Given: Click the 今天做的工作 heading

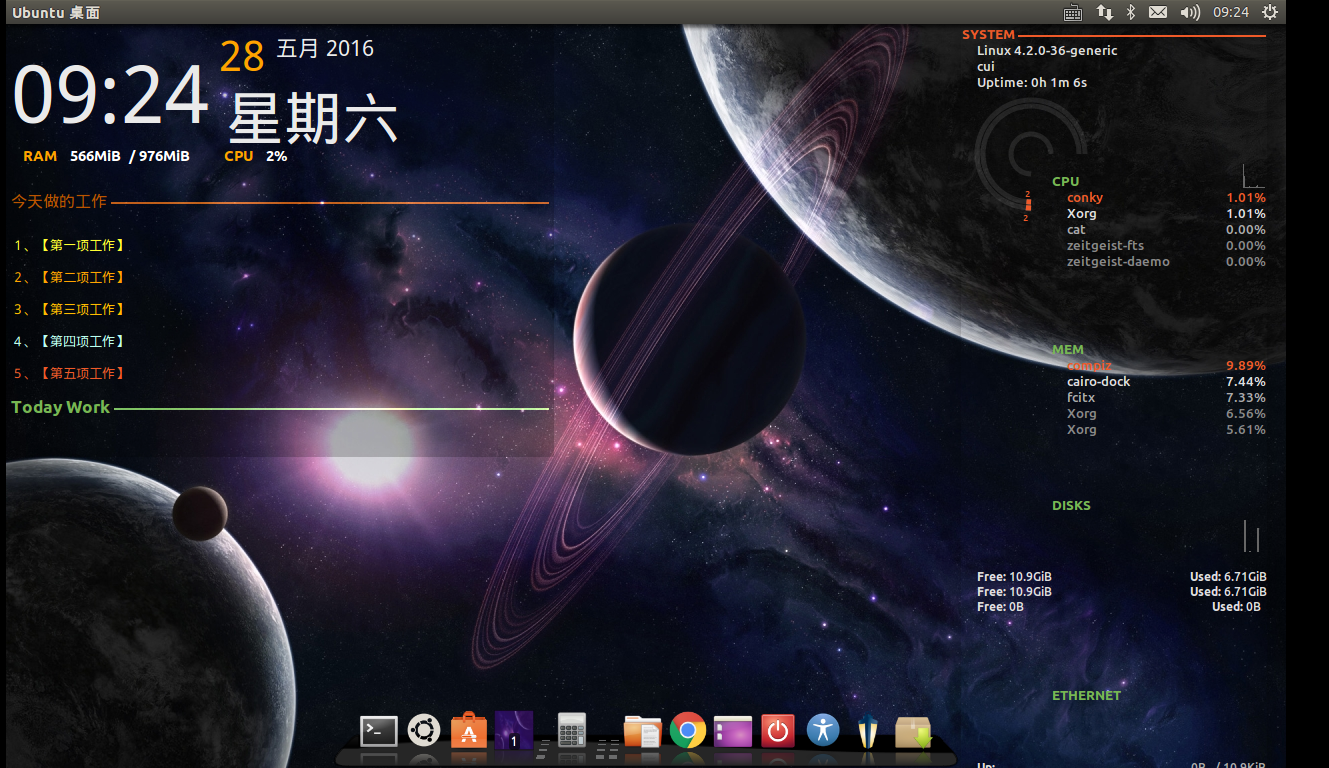Looking at the screenshot, I should point(59,201).
